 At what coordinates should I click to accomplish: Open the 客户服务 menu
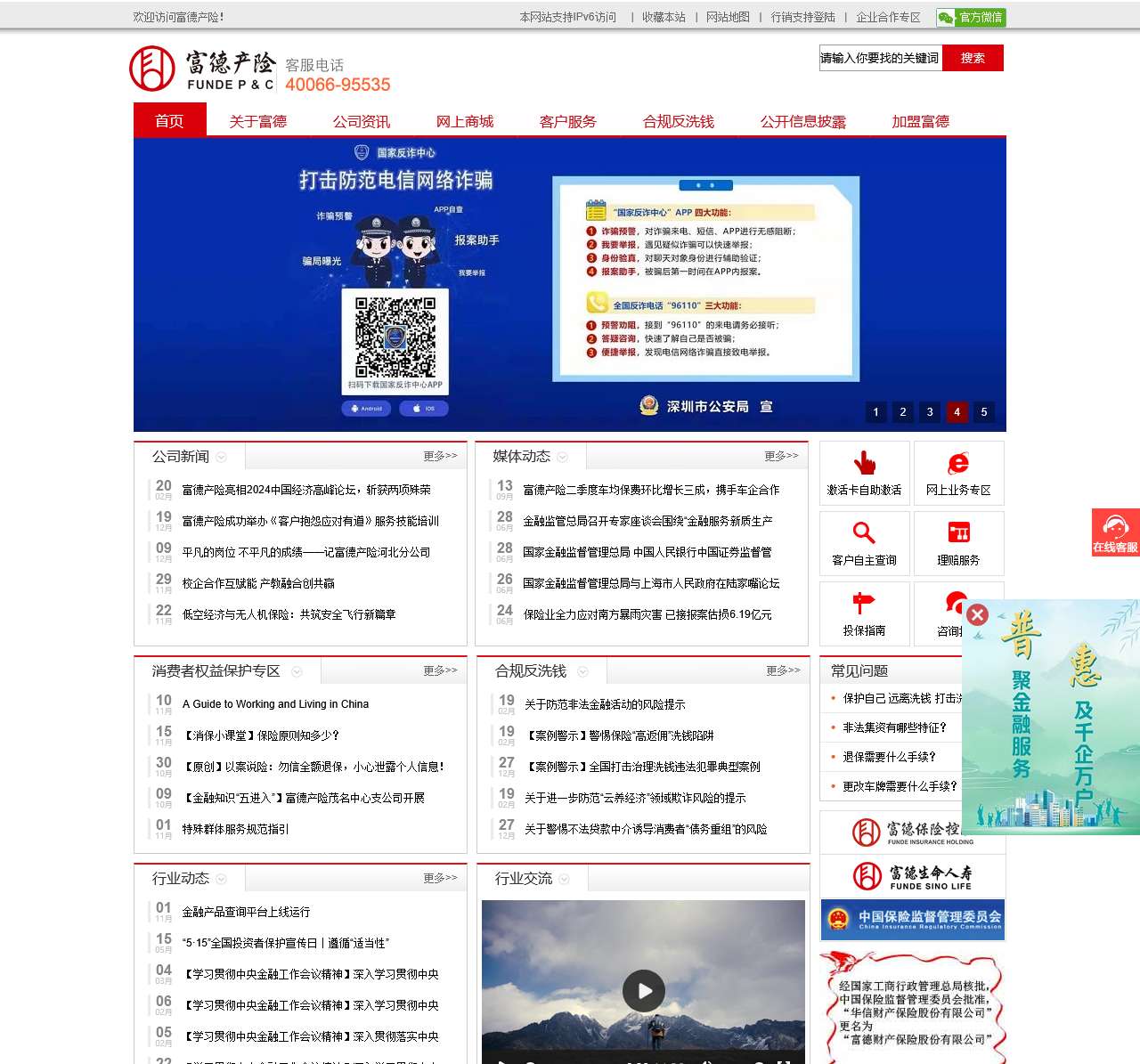click(568, 121)
